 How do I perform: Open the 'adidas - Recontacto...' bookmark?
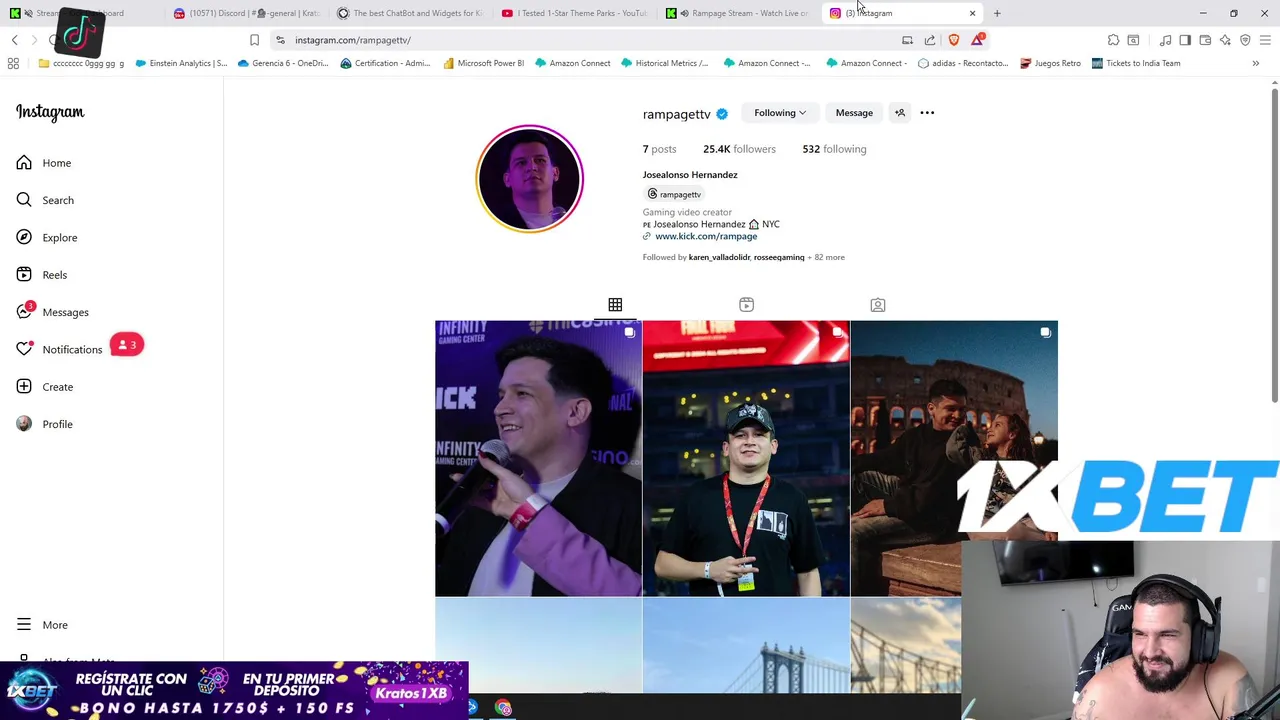click(x=964, y=63)
